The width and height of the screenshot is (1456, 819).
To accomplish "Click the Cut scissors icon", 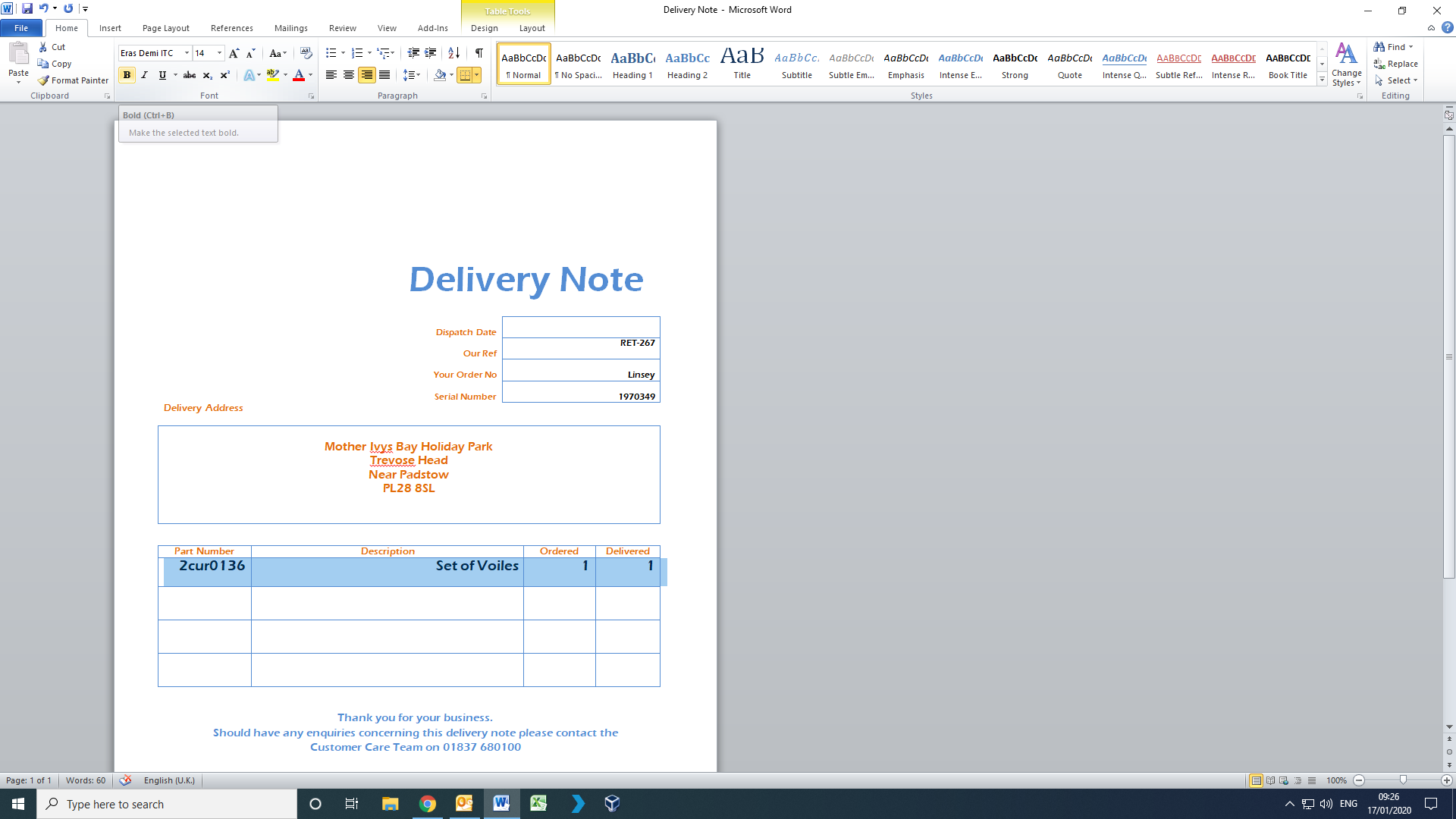I will pos(43,47).
